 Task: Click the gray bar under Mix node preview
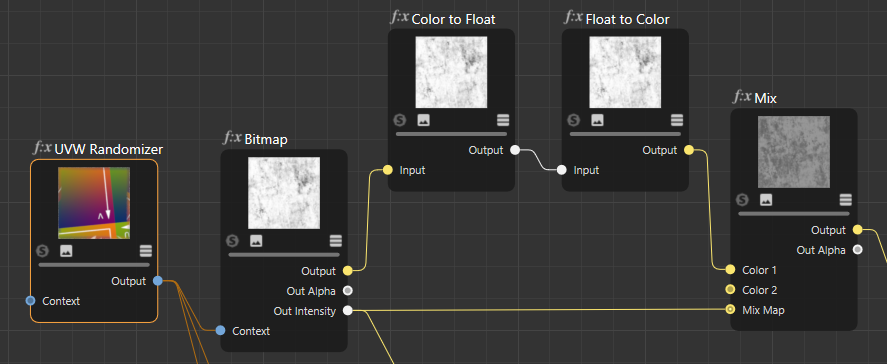[x=794, y=213]
